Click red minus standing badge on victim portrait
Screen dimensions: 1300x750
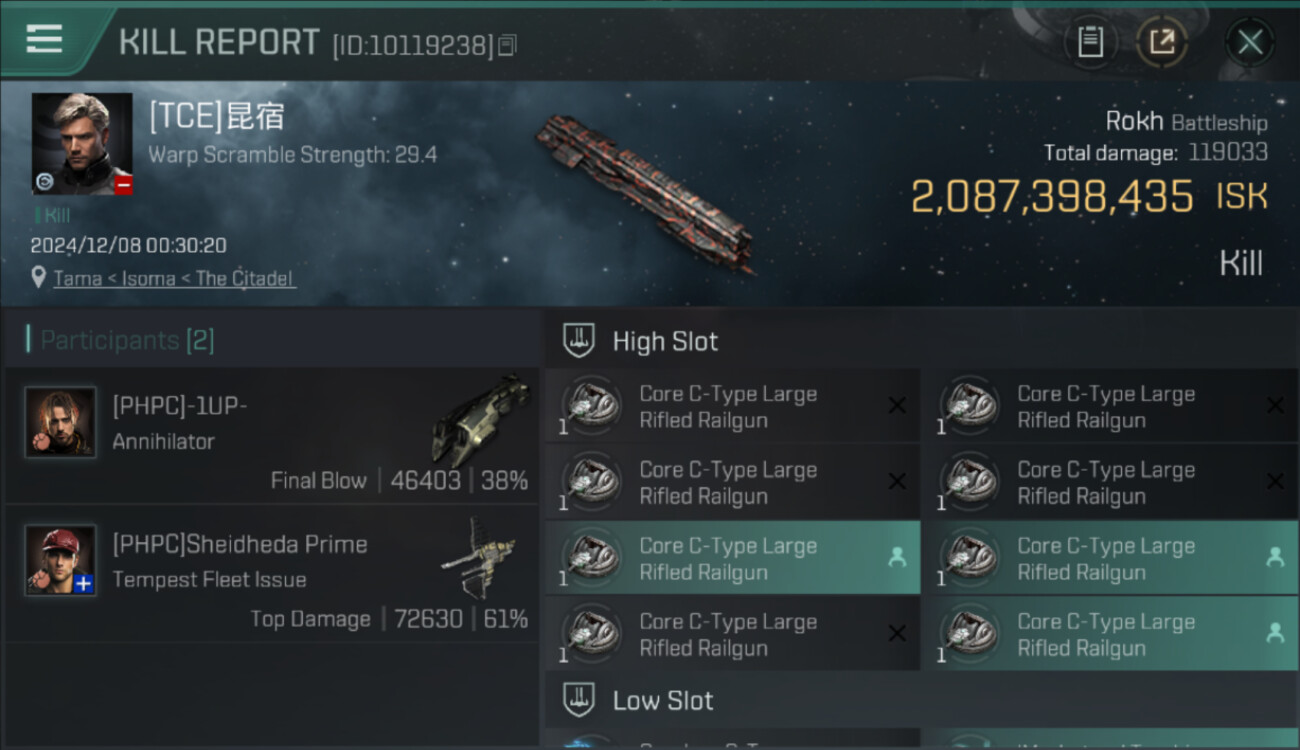click(123, 185)
